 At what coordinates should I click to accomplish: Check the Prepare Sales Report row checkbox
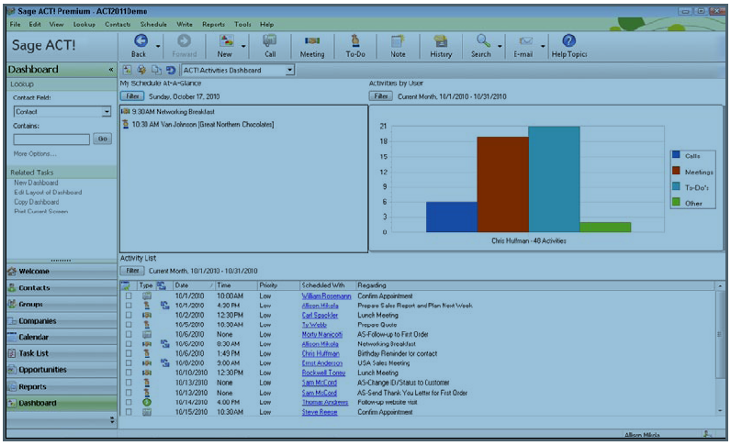[x=128, y=305]
